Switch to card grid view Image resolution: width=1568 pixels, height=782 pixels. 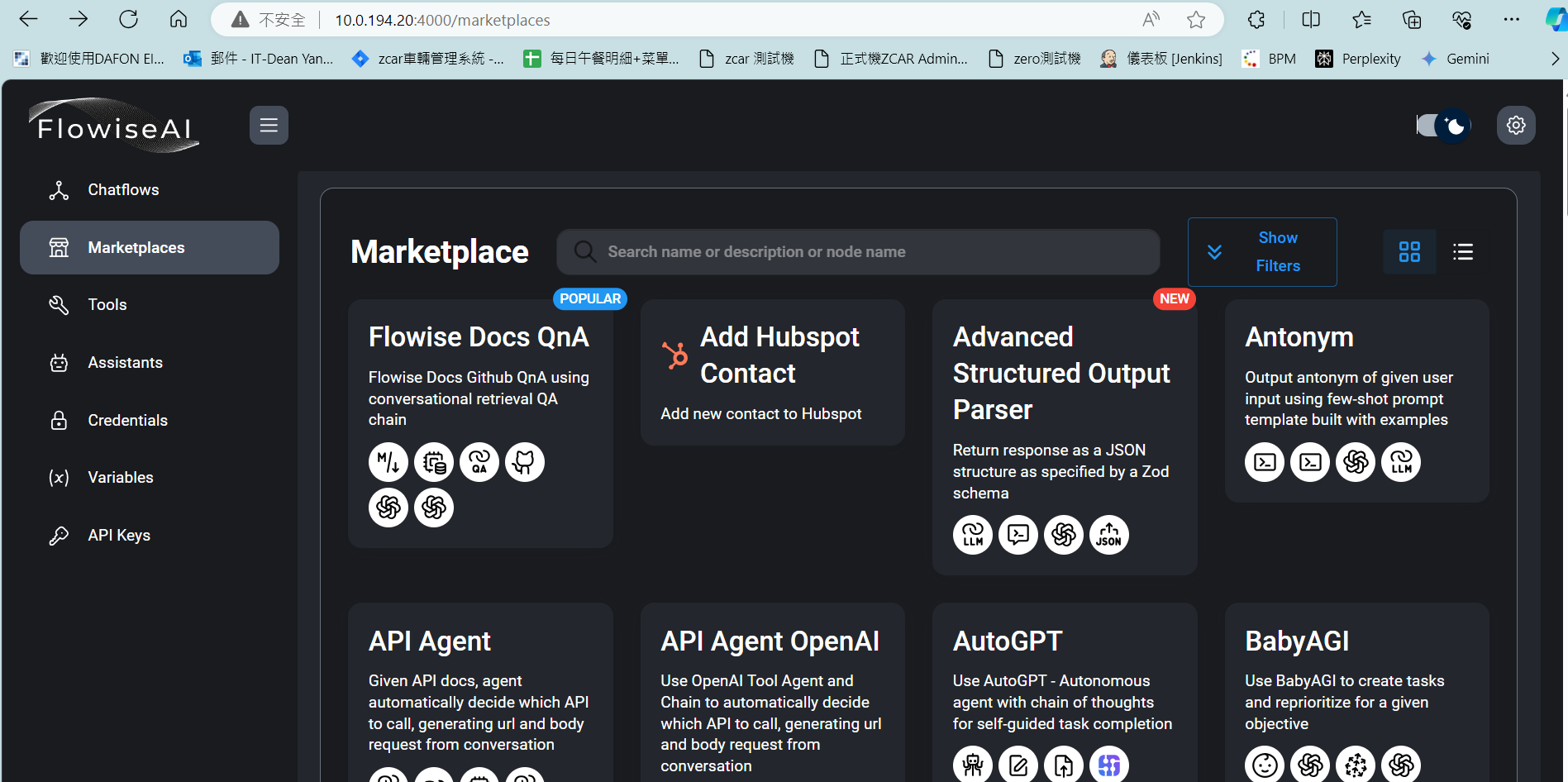(x=1409, y=252)
